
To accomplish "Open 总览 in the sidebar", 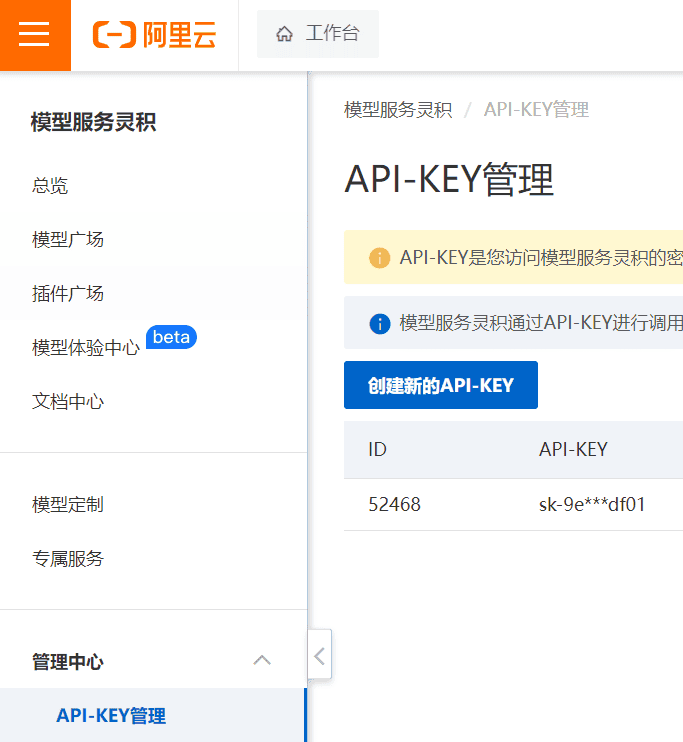I will tap(50, 186).
